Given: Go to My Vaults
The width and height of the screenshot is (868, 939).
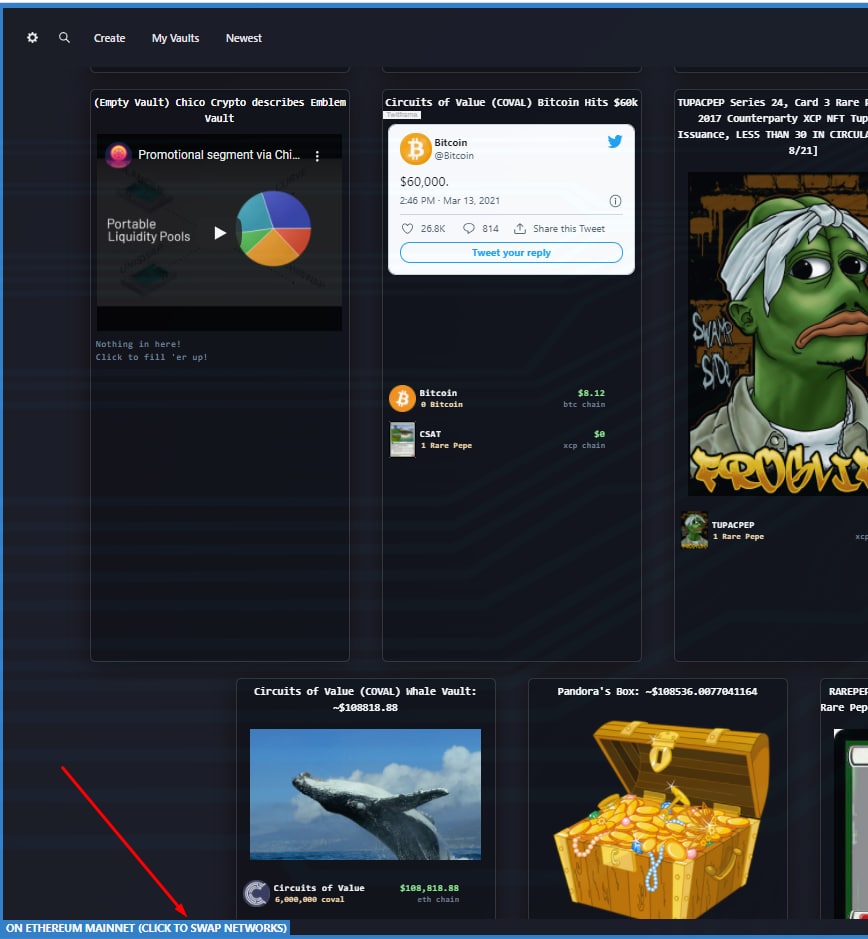Looking at the screenshot, I should click(176, 38).
